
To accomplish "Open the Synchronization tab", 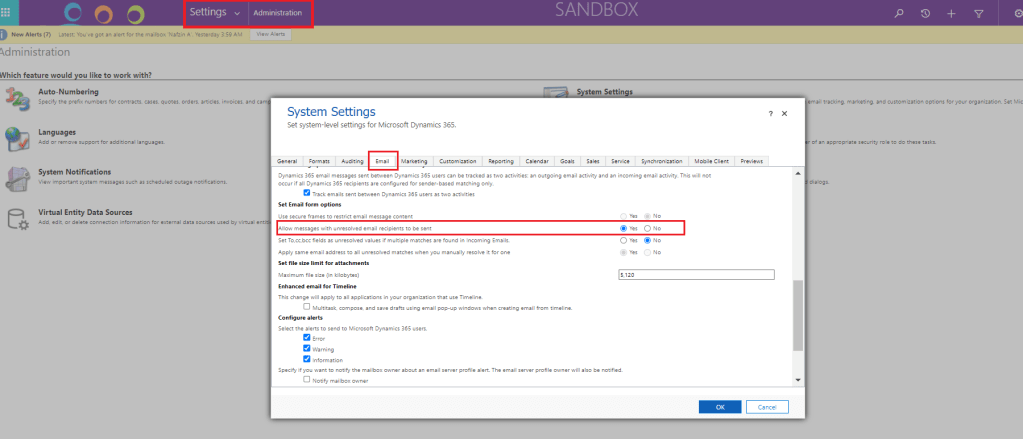I will coord(661,160).
